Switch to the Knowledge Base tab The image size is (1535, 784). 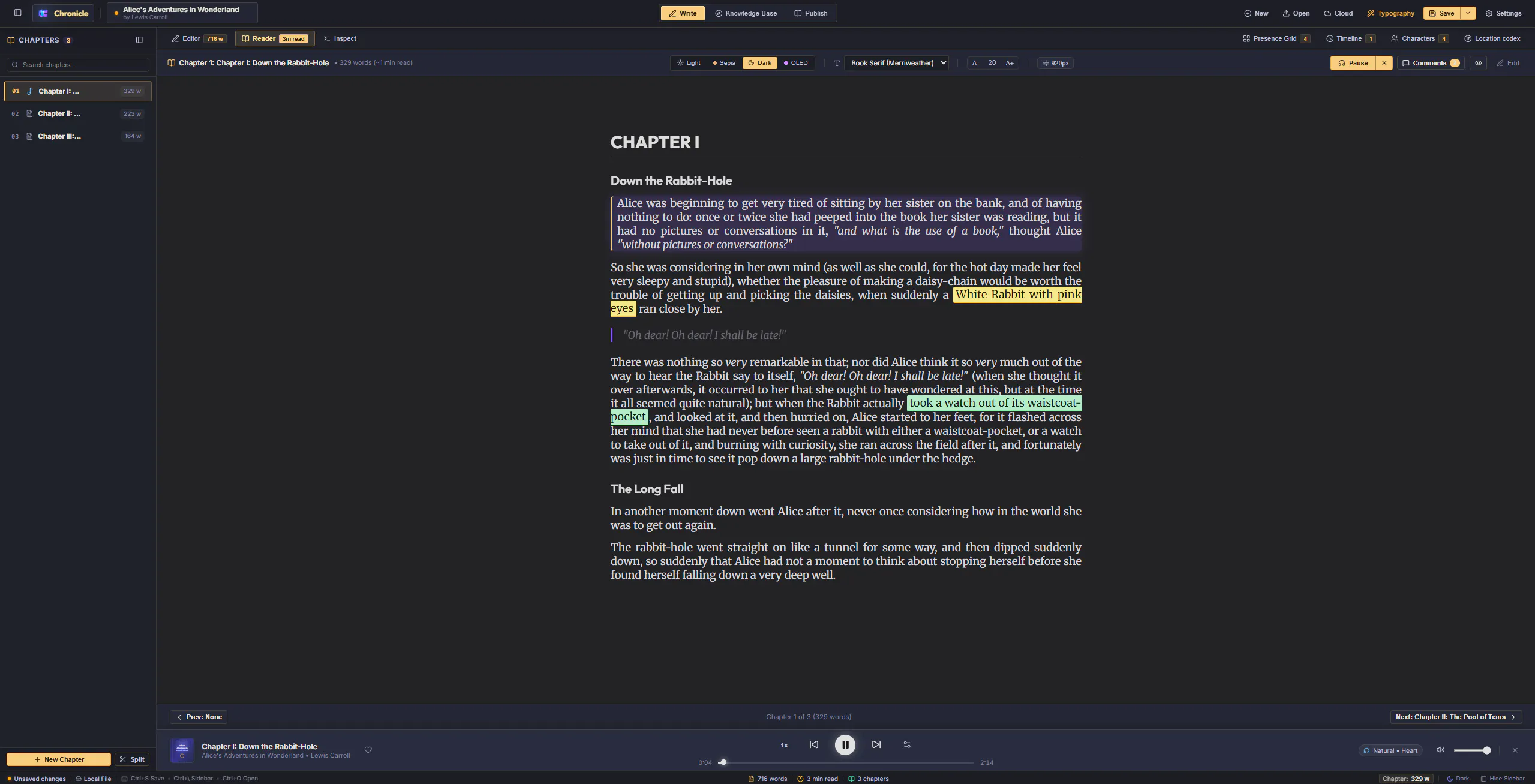(x=746, y=13)
